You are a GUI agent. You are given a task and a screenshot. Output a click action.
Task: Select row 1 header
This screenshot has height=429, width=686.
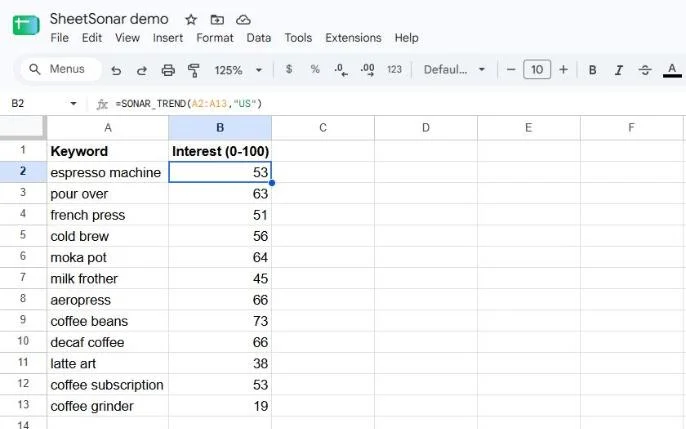pos(23,150)
